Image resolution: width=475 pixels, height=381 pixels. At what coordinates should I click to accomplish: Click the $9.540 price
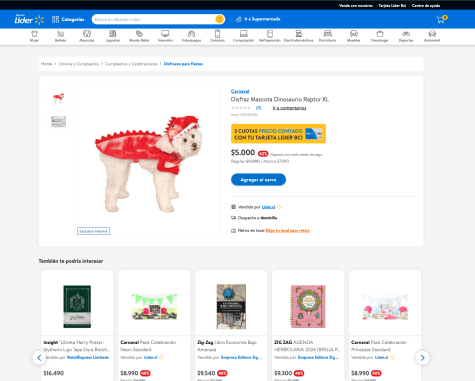pyautogui.click(x=206, y=373)
